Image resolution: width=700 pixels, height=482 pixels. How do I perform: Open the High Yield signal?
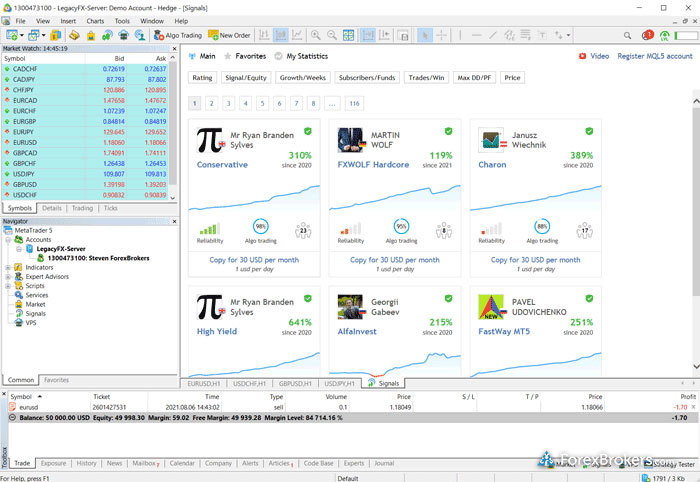click(x=217, y=332)
